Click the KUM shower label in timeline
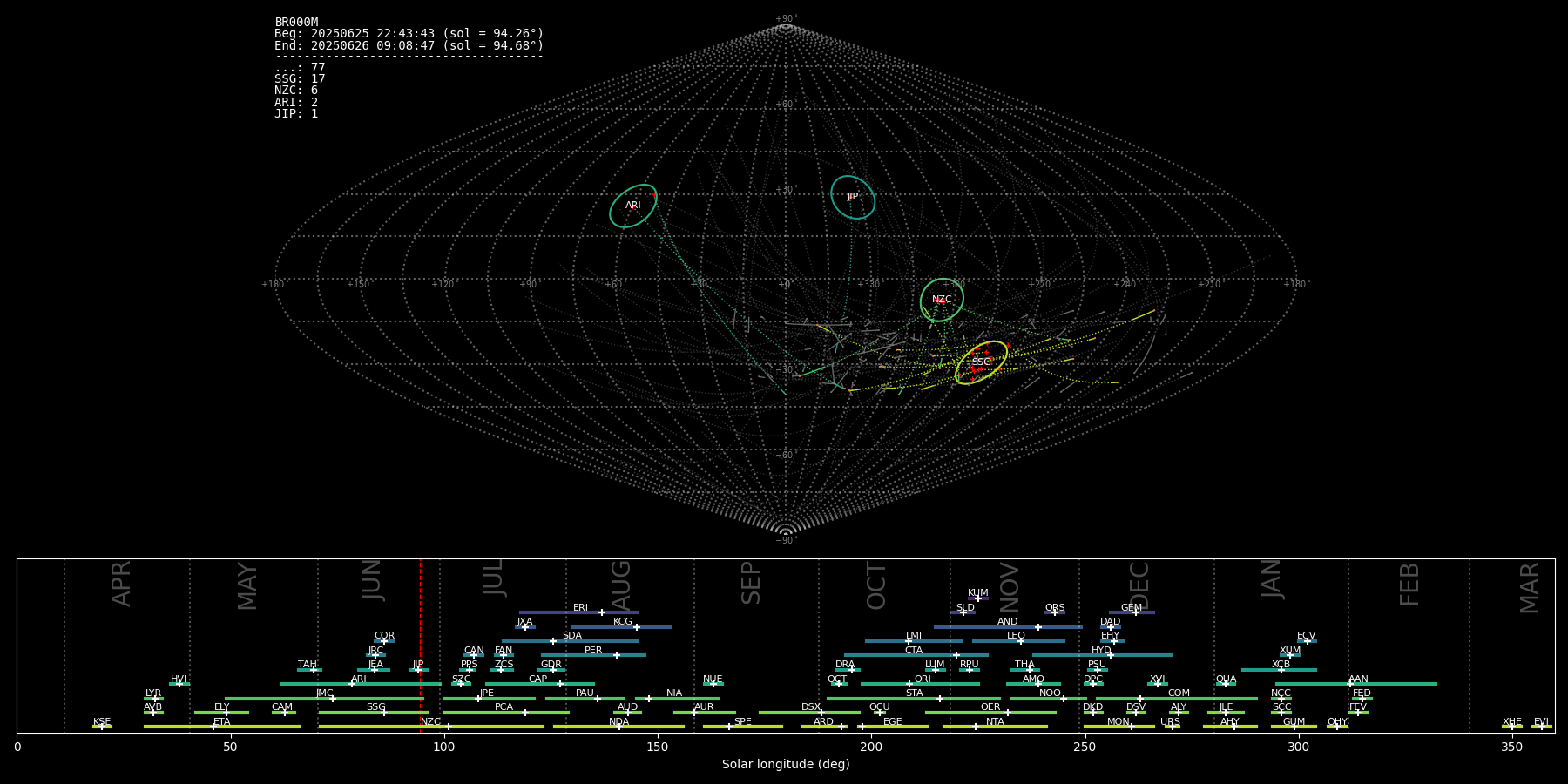The width and height of the screenshot is (1568, 784). pyautogui.click(x=978, y=593)
